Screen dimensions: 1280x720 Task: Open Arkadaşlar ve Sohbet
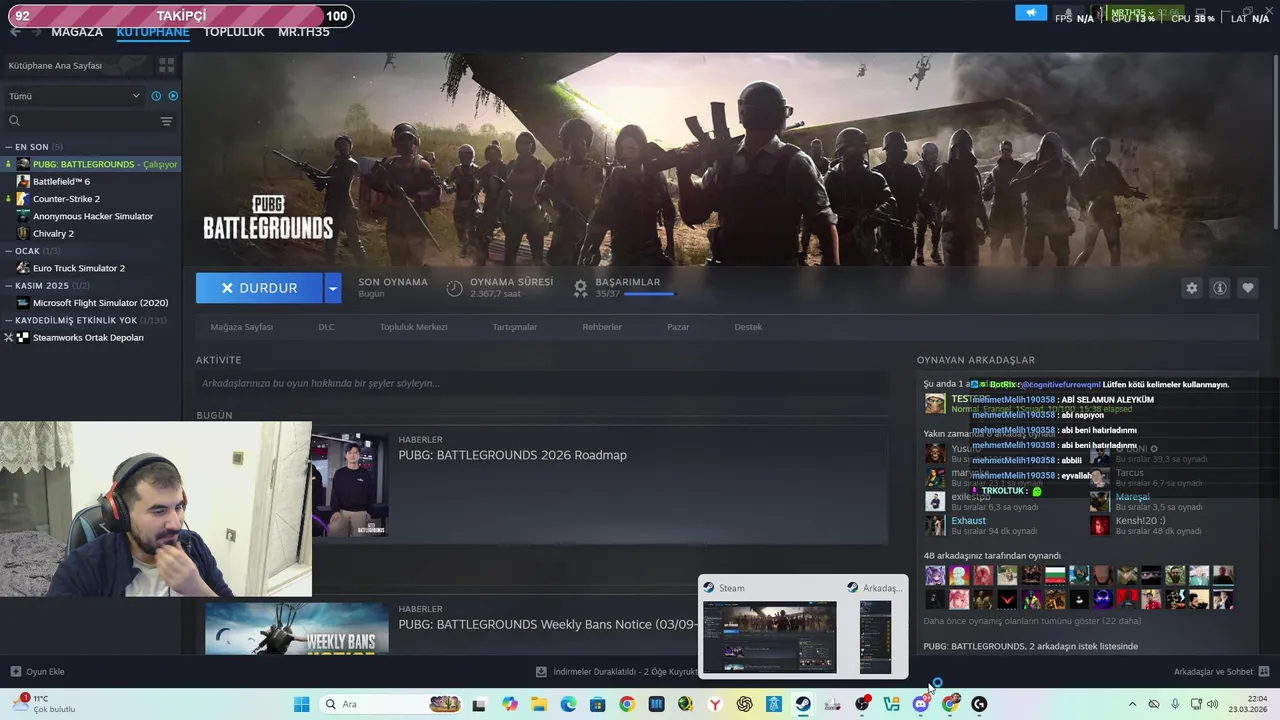click(1221, 672)
